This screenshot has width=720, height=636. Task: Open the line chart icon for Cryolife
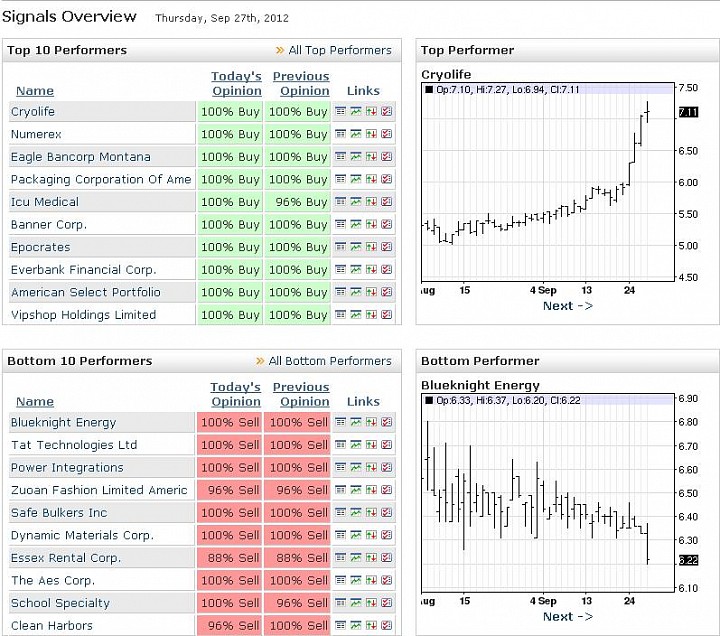(x=356, y=111)
